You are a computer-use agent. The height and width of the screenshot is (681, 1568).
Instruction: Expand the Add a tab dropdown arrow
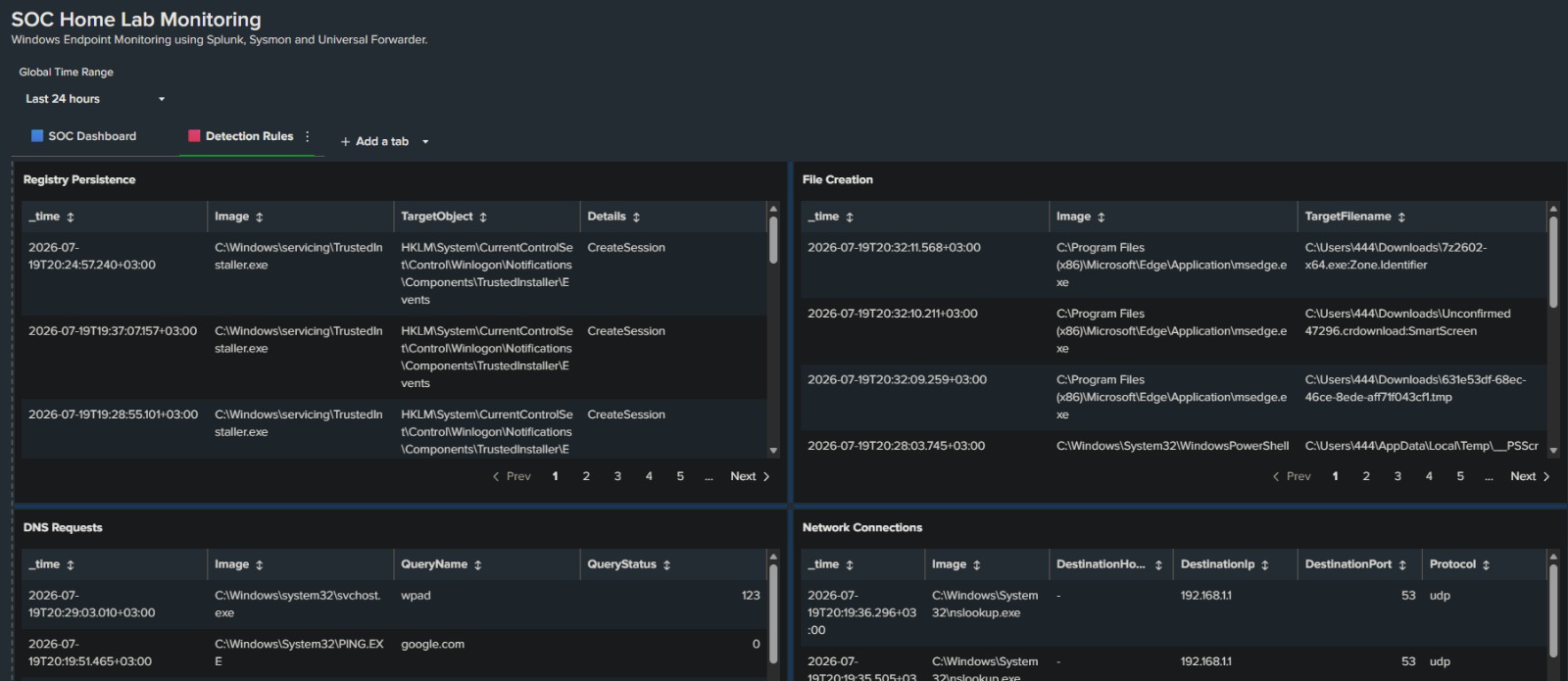[425, 142]
